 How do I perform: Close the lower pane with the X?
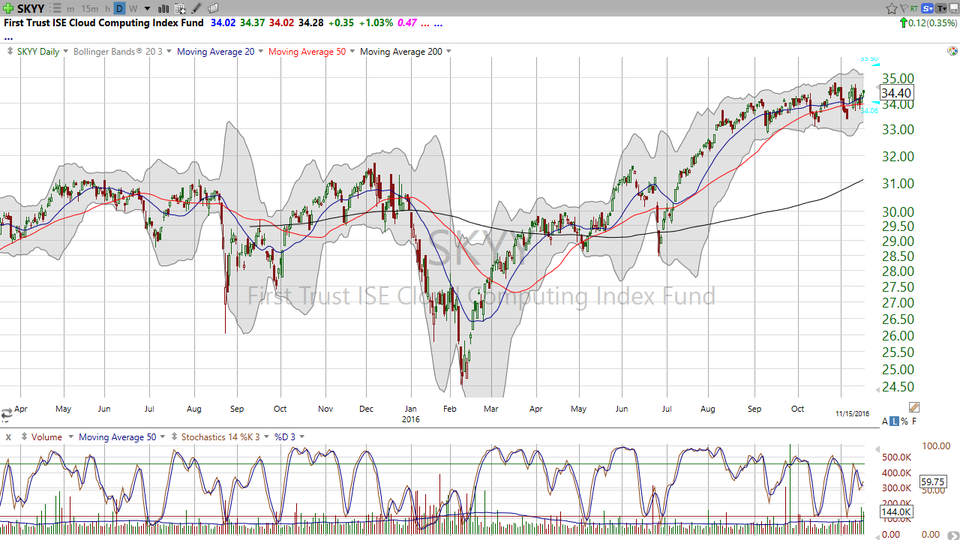coord(8,437)
